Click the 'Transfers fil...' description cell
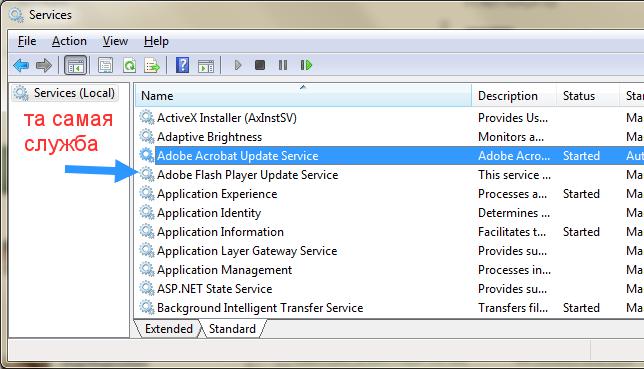 (x=513, y=308)
